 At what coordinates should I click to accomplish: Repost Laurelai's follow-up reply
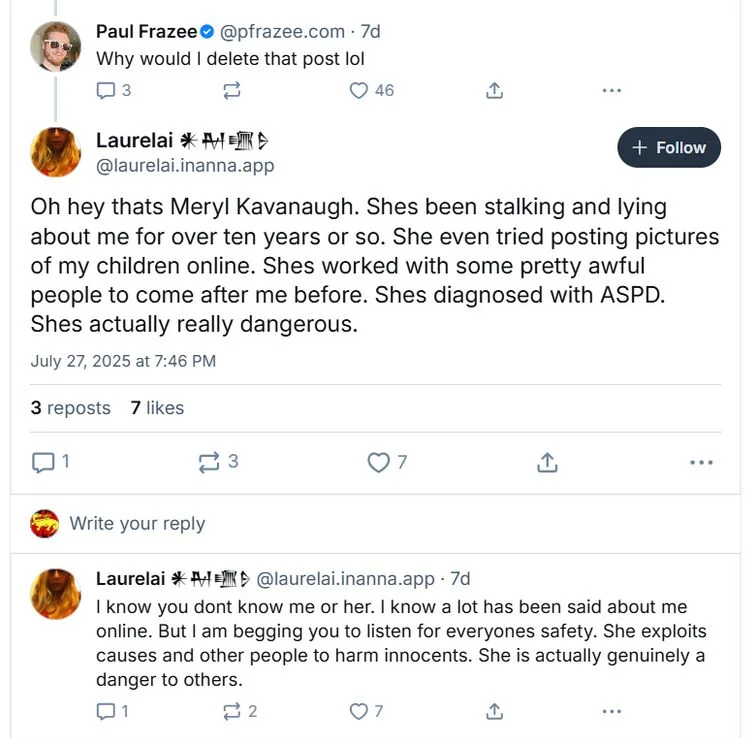pos(231,711)
